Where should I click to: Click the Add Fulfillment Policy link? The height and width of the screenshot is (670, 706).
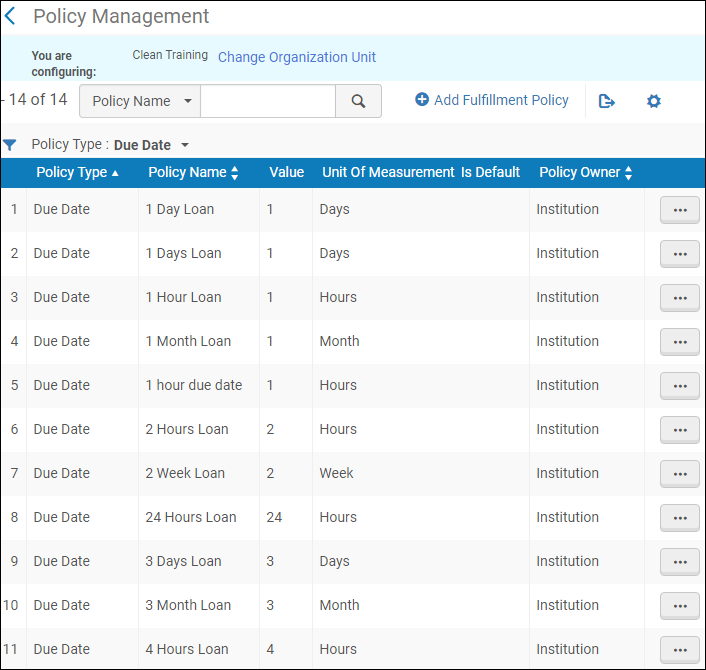click(501, 100)
